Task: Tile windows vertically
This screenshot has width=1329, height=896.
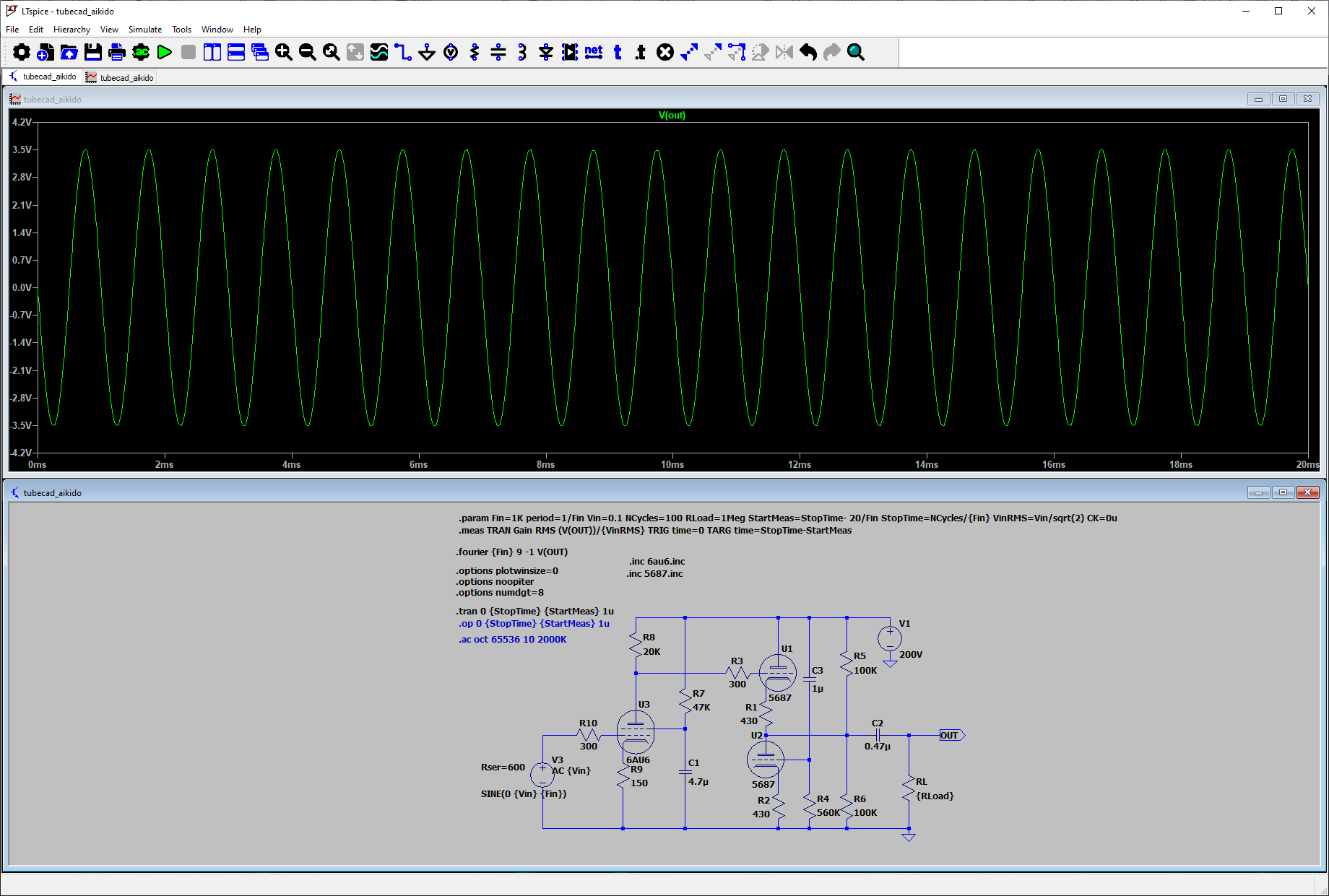Action: (x=212, y=52)
